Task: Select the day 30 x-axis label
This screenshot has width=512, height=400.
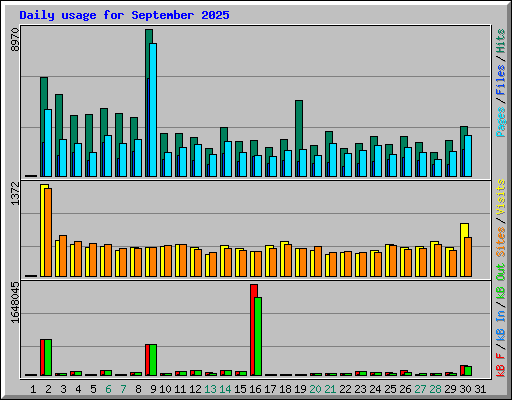Action: (465, 389)
